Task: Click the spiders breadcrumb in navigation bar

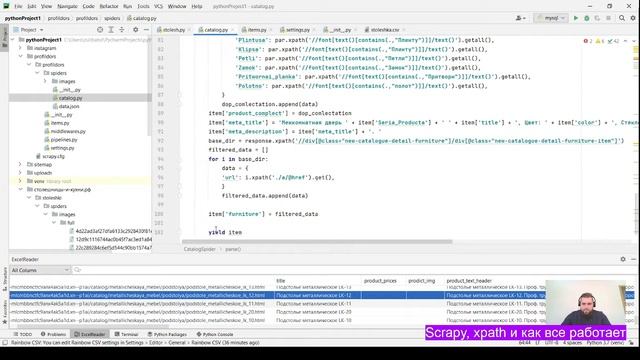Action: pyautogui.click(x=112, y=18)
